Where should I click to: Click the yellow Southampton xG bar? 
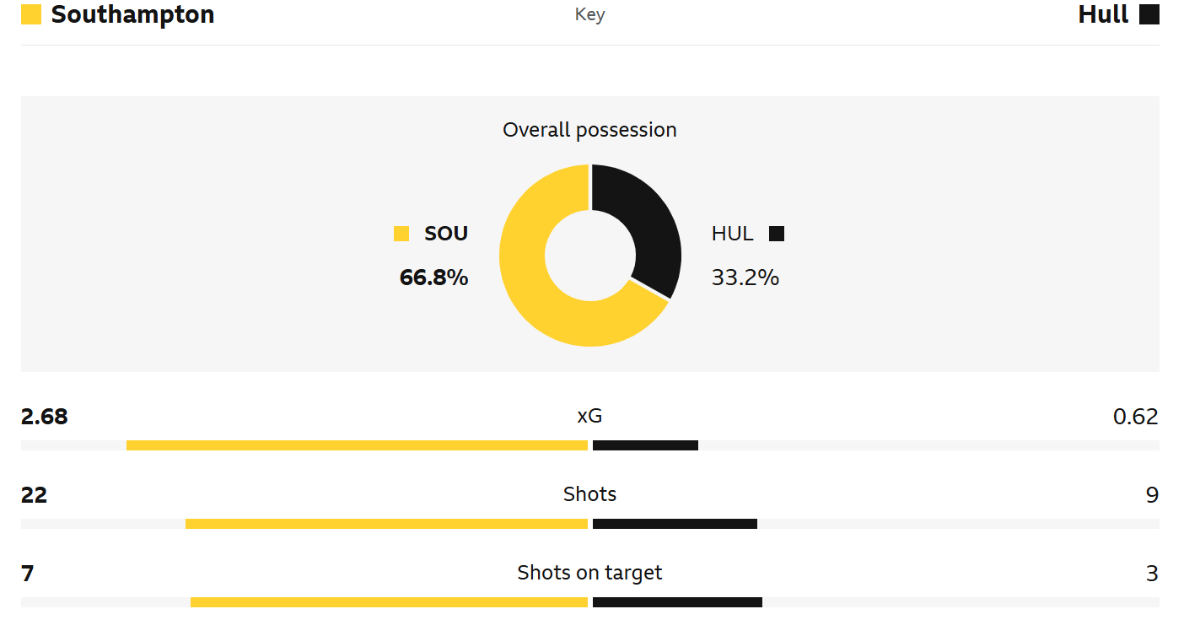[x=357, y=445]
